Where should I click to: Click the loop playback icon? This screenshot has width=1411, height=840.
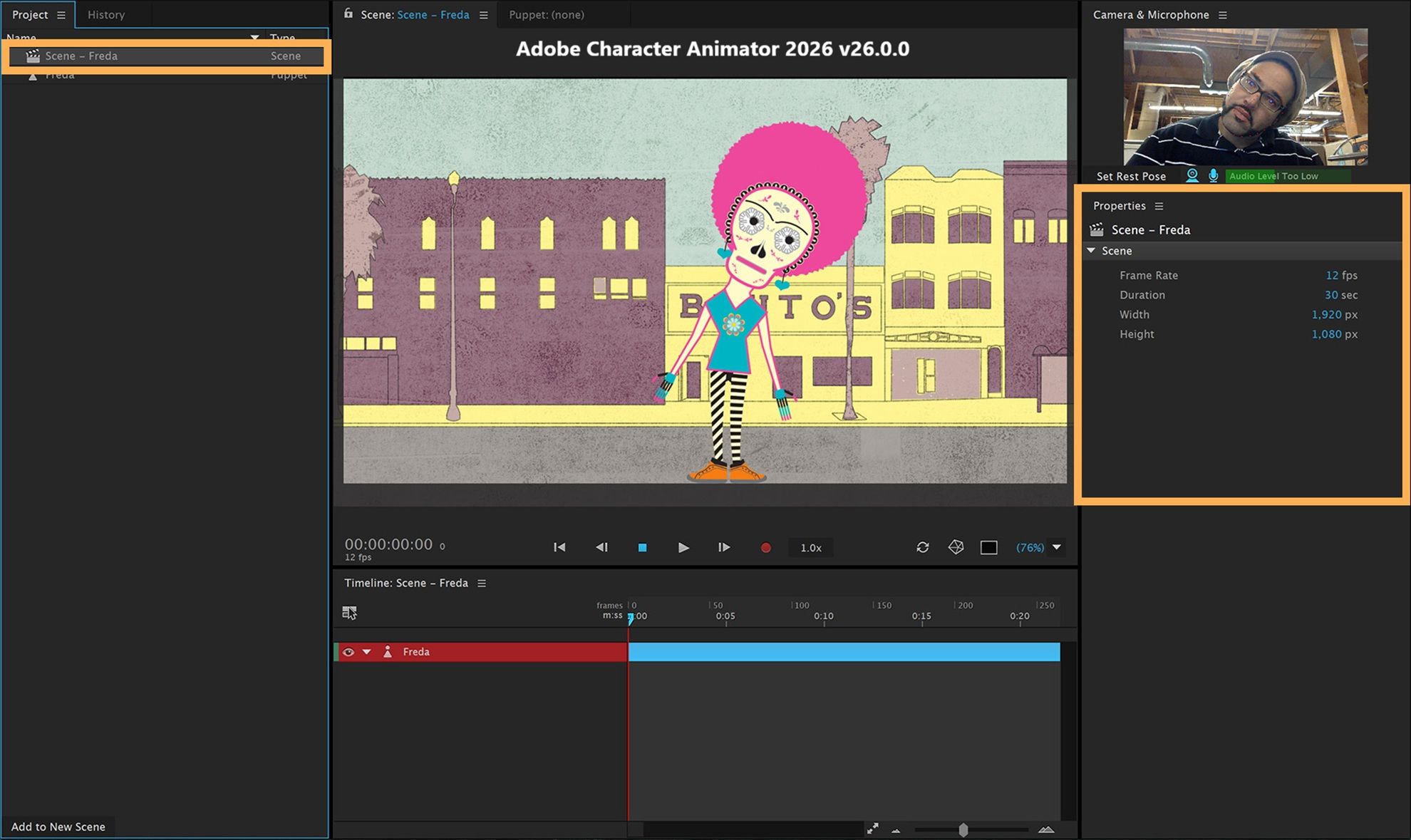pyautogui.click(x=923, y=547)
